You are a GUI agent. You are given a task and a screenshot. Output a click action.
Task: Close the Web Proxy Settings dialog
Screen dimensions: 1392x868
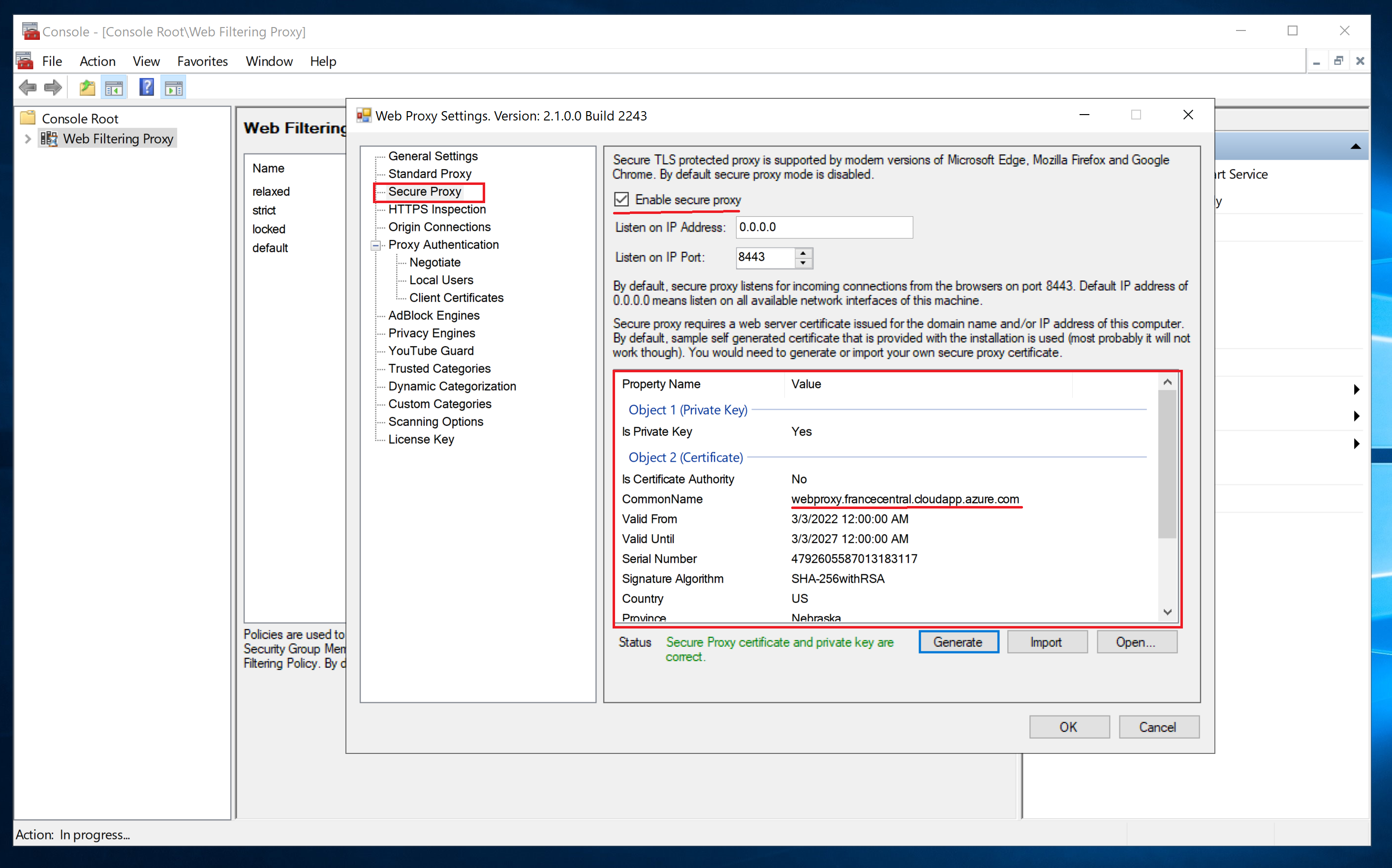click(x=1188, y=115)
